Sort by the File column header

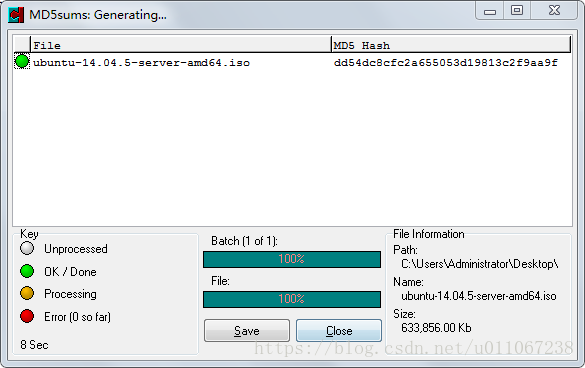[181, 45]
